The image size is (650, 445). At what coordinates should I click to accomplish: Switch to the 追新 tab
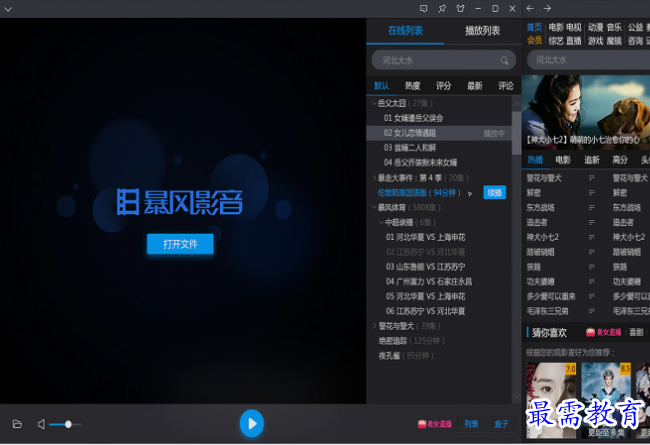point(592,160)
